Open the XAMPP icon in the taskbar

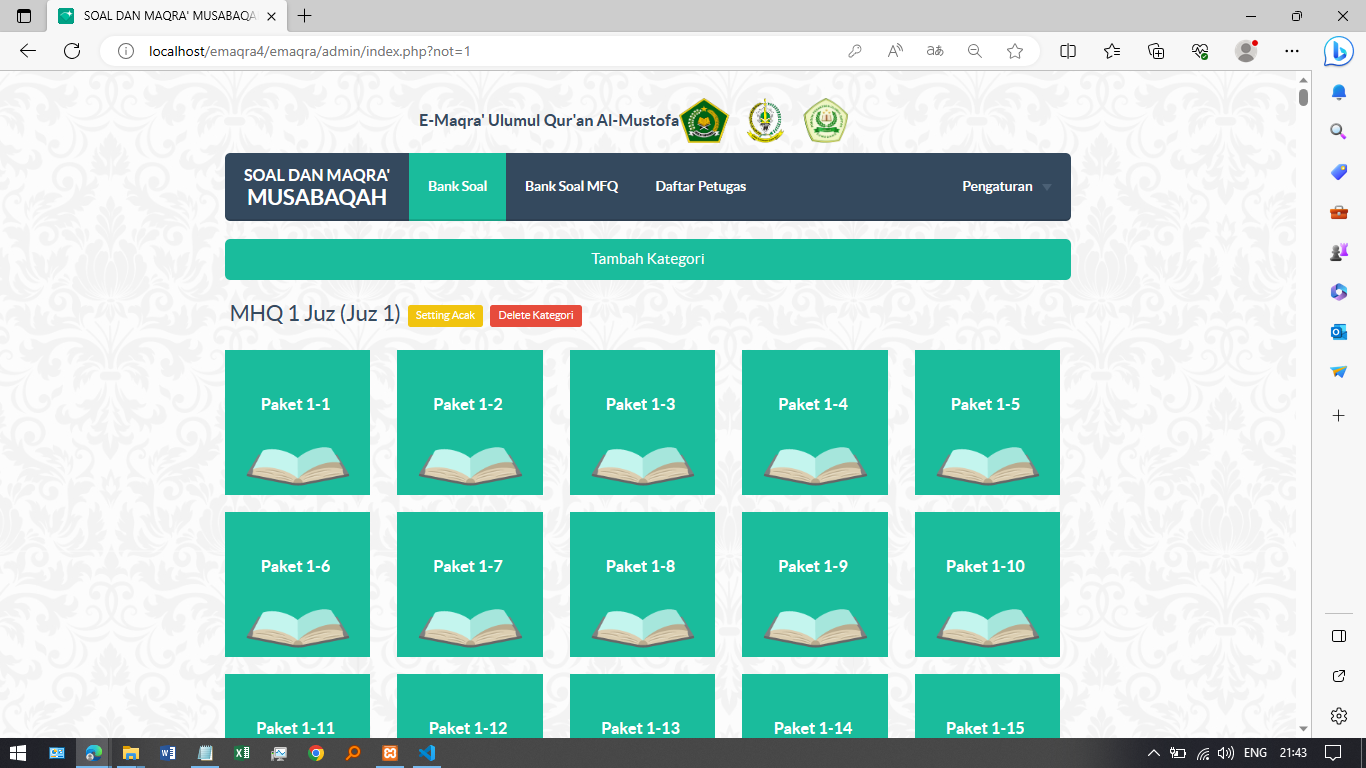390,753
